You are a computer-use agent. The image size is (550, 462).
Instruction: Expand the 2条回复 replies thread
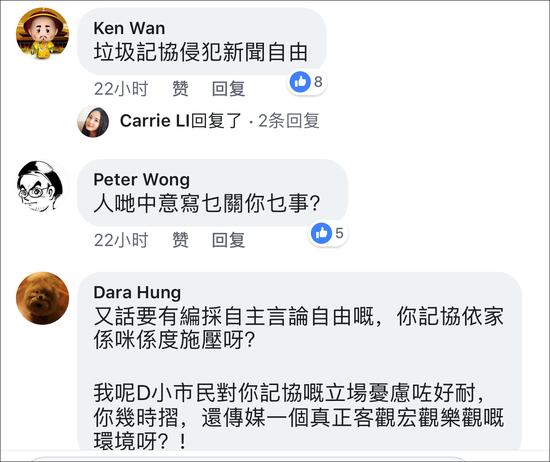289,121
